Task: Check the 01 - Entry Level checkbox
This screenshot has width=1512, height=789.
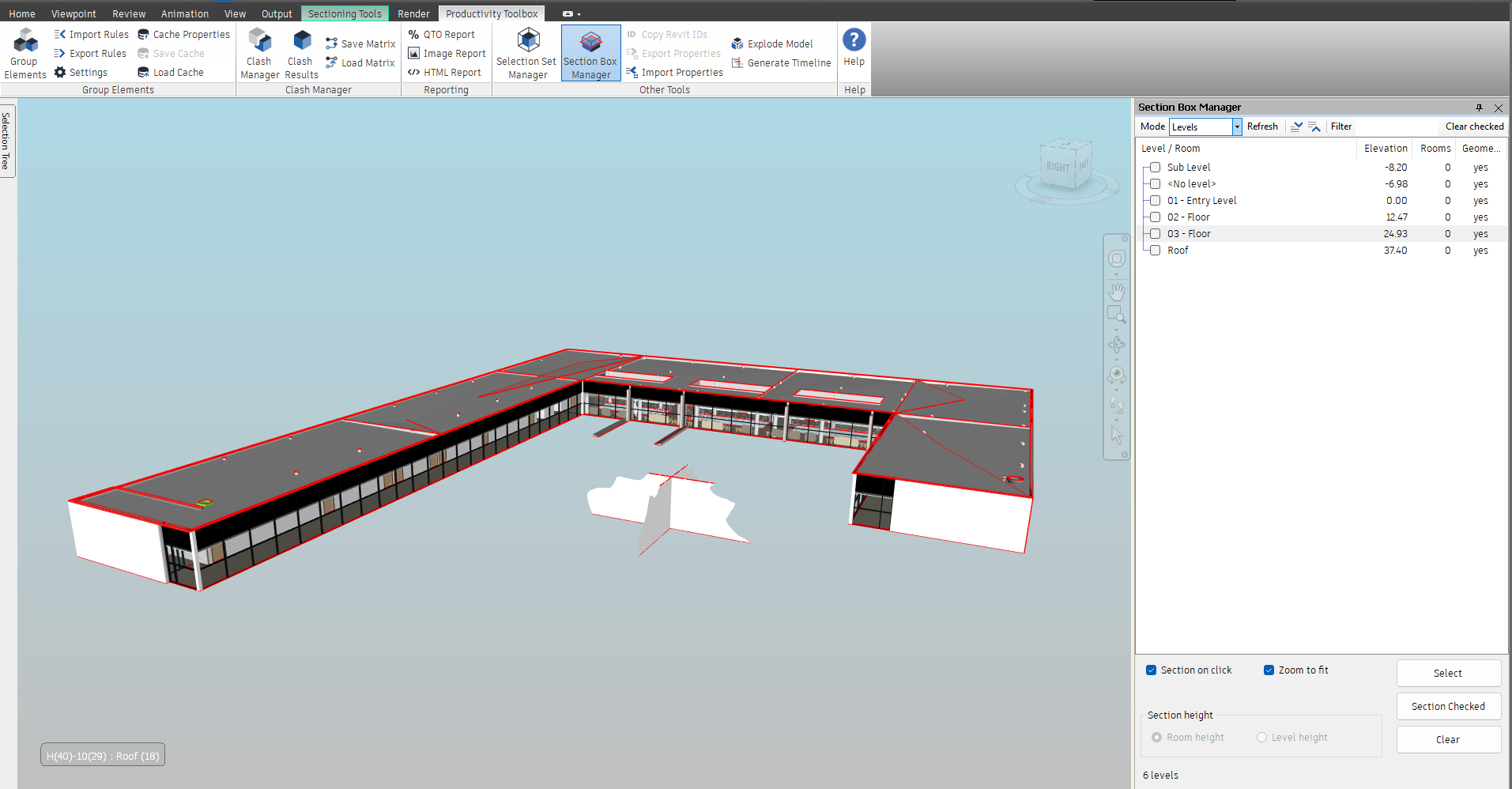Action: (x=1155, y=201)
